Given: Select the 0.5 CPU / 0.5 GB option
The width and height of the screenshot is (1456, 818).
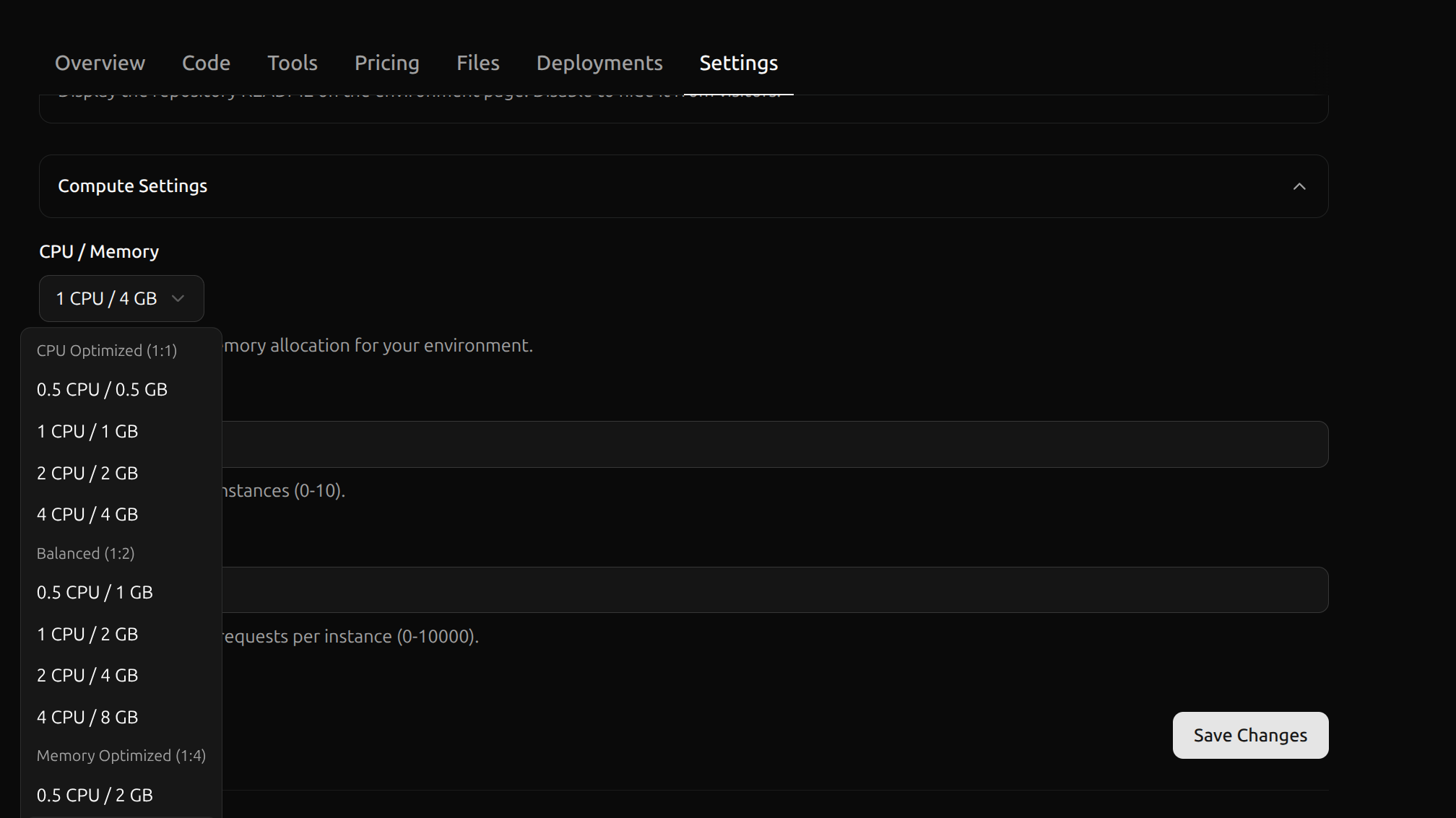Looking at the screenshot, I should (x=102, y=389).
